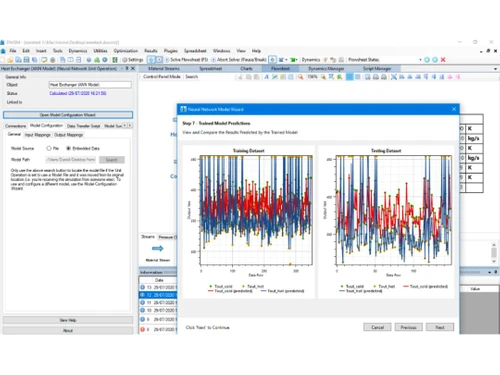The width and height of the screenshot is (500, 375).
Task: Click the red error icon on Information row 8
Action: click(142, 329)
